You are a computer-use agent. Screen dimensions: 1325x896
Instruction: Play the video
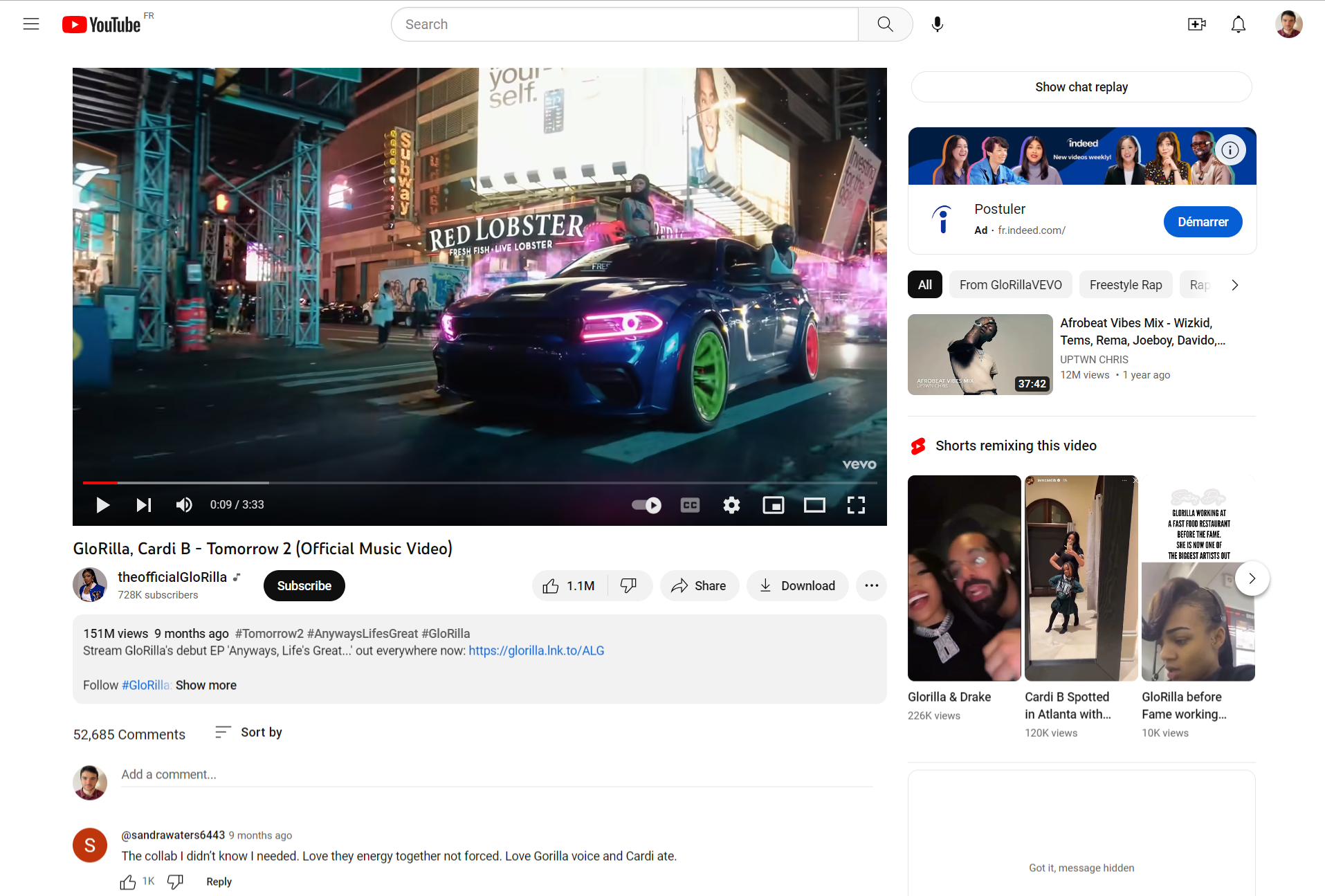(x=102, y=505)
